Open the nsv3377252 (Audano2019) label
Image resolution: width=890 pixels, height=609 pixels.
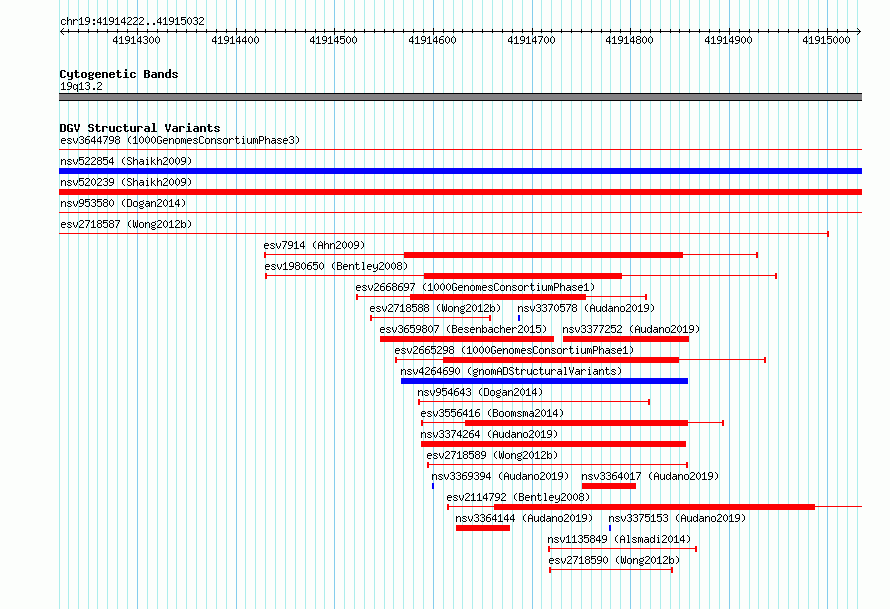point(631,329)
